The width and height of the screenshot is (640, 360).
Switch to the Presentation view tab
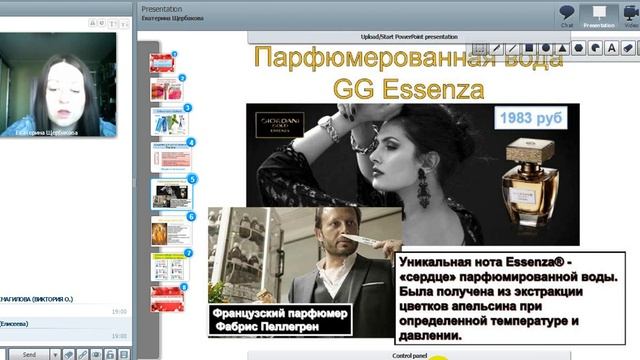599,16
